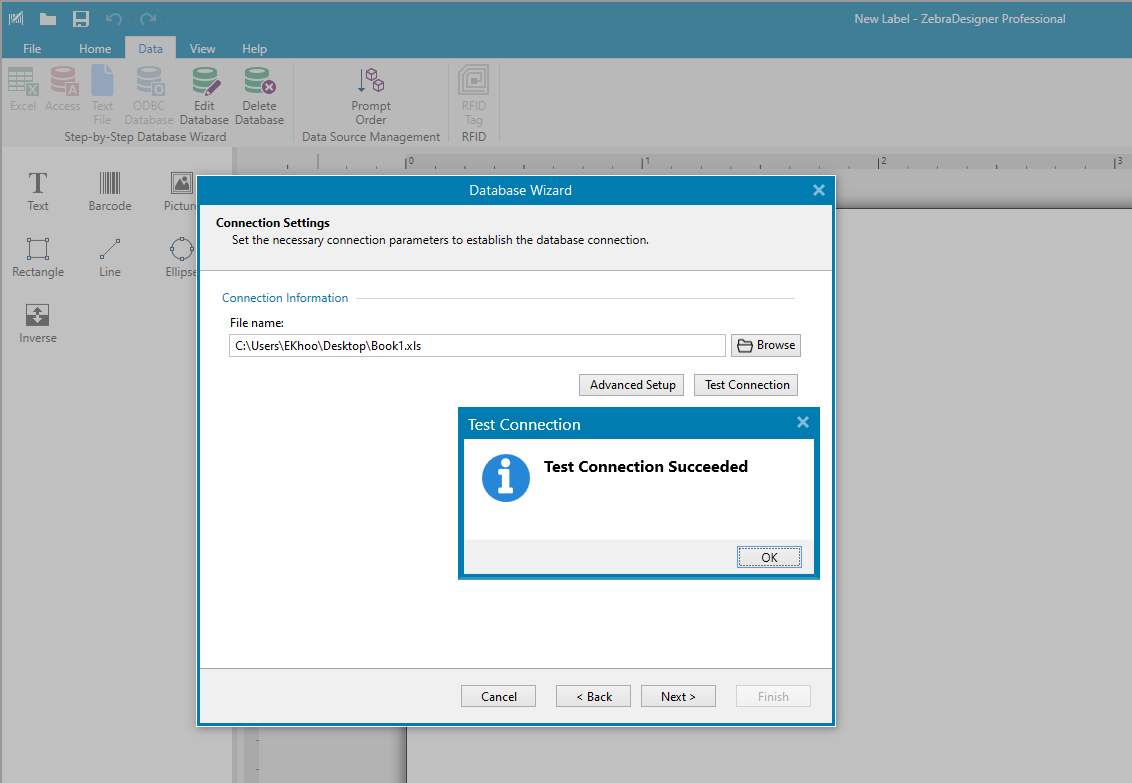Save the label using the floppy disk icon
Screen dimensions: 1132x783
pyautogui.click(x=81, y=19)
